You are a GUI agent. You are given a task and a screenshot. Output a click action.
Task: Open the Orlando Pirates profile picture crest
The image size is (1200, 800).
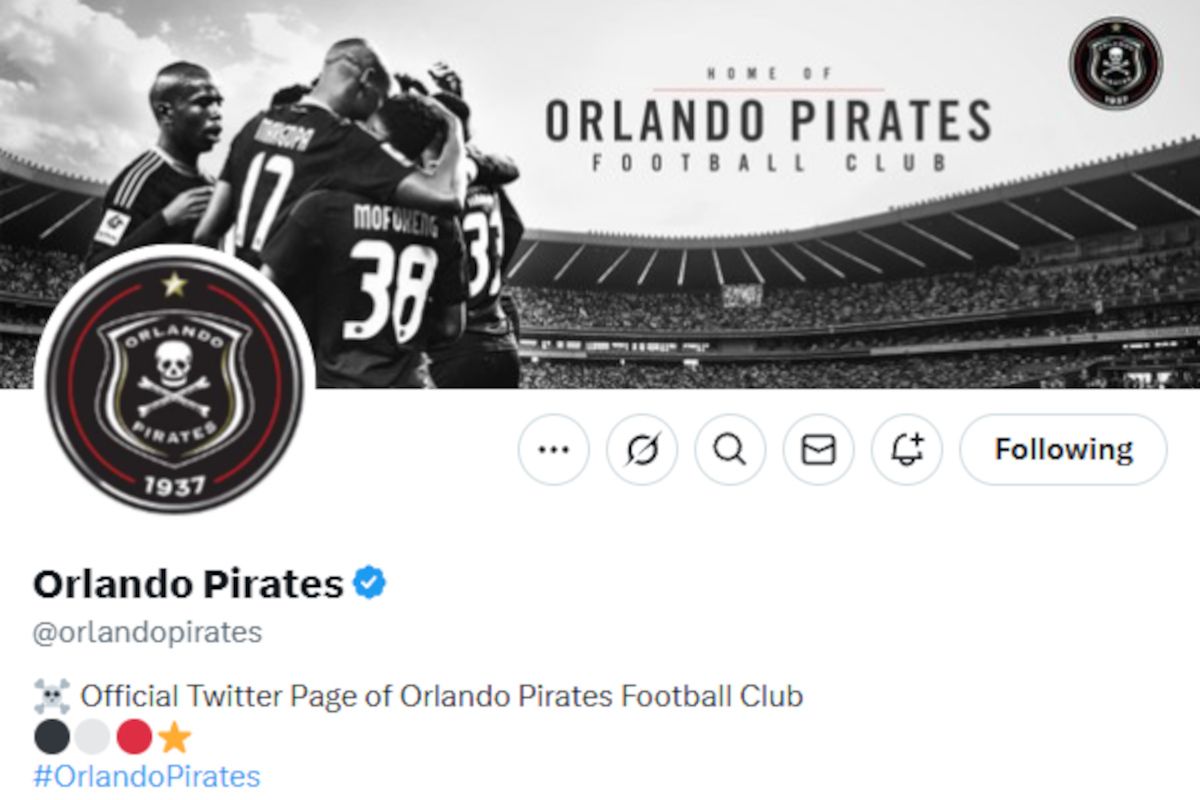(172, 385)
